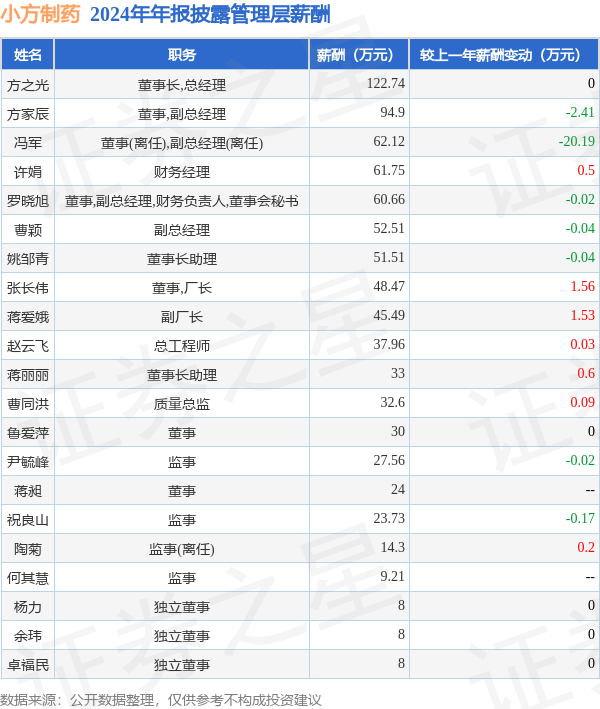Click the change value -20.19
This screenshot has height=709, width=600.
pyautogui.click(x=577, y=142)
